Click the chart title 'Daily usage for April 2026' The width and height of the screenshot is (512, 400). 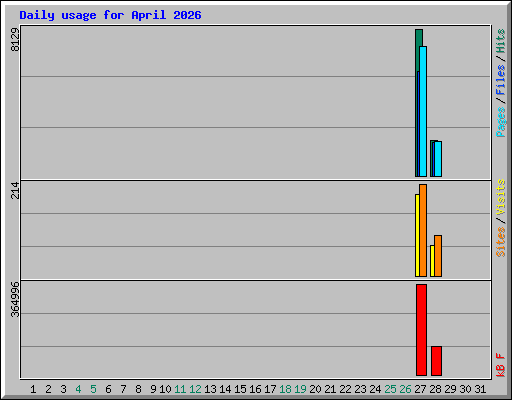point(110,15)
